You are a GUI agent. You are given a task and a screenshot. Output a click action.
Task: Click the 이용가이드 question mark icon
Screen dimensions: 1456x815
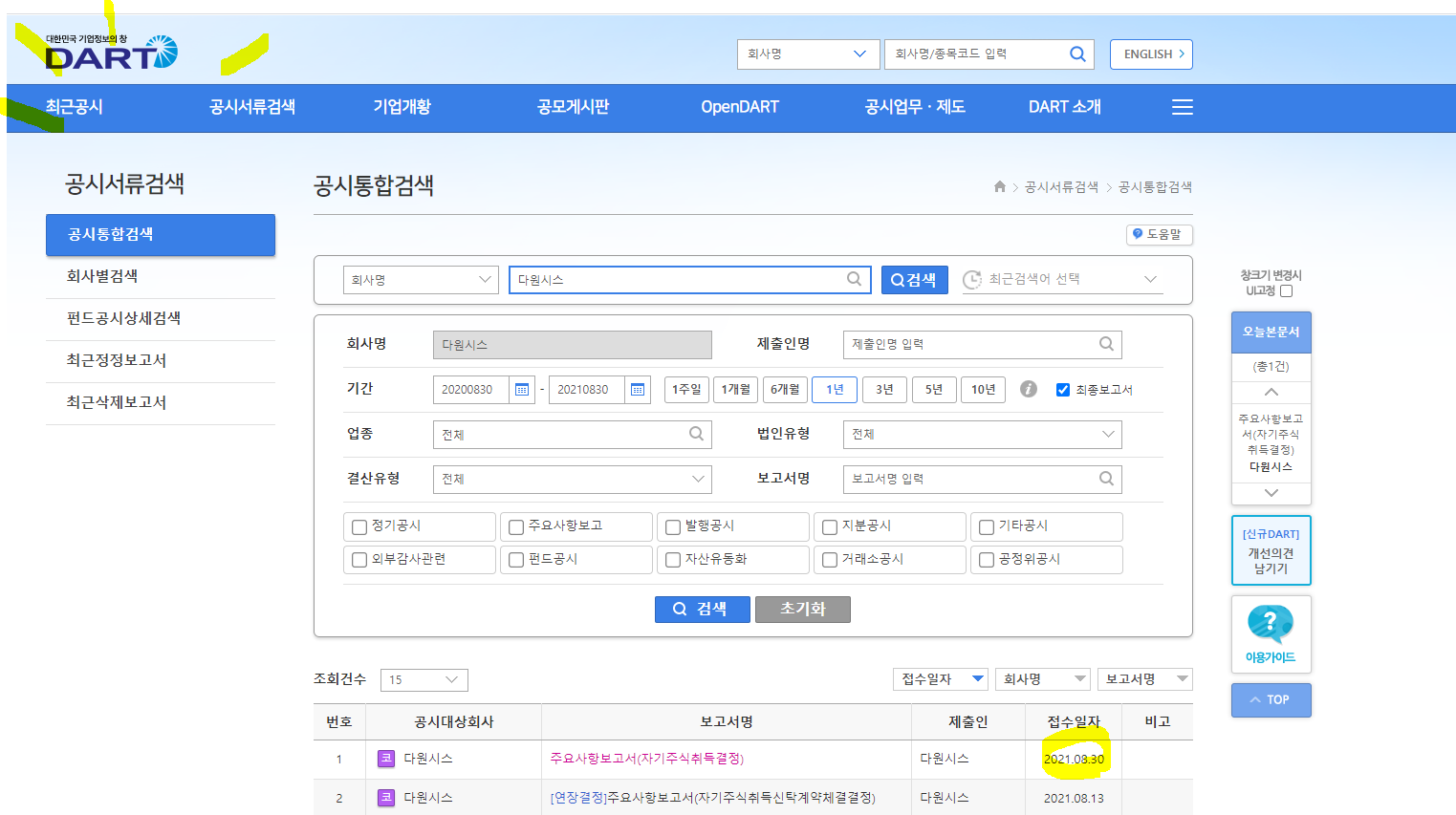click(x=1271, y=625)
